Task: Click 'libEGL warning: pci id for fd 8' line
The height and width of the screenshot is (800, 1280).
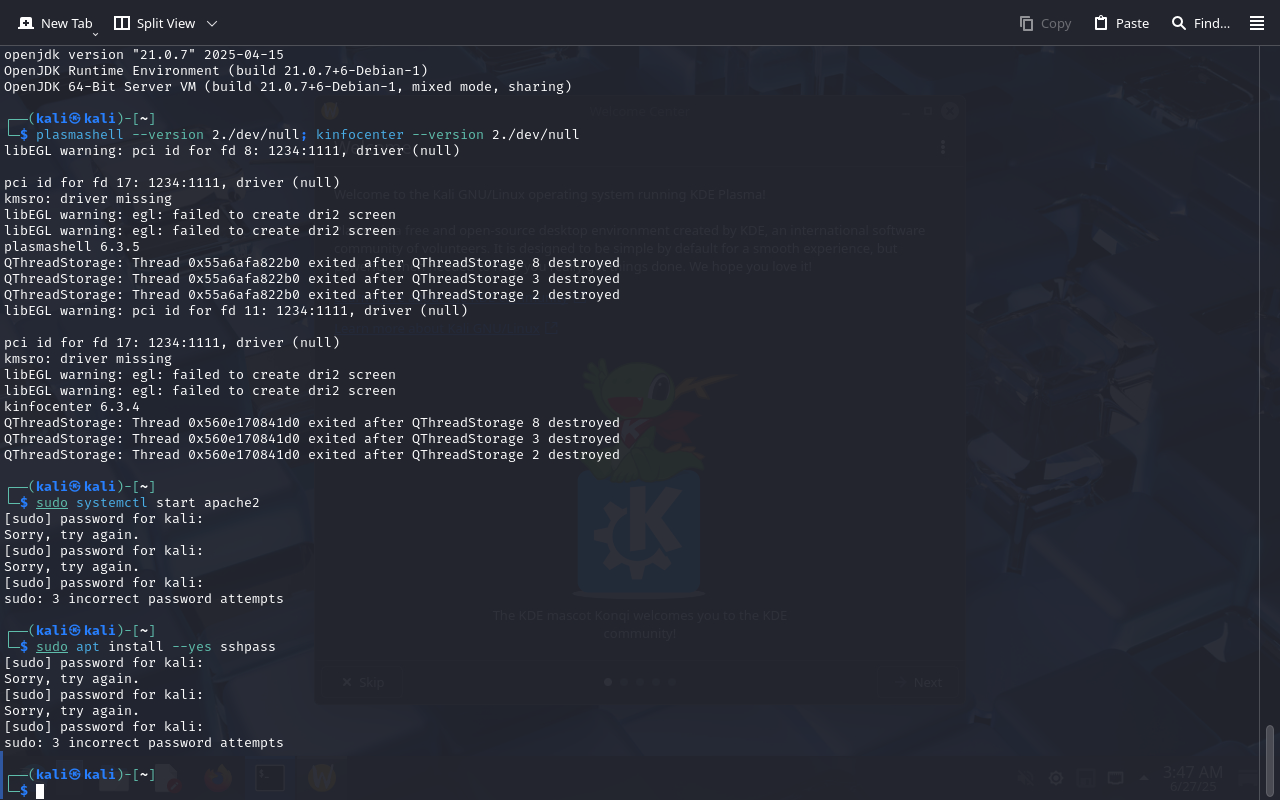Action: pyautogui.click(x=232, y=151)
